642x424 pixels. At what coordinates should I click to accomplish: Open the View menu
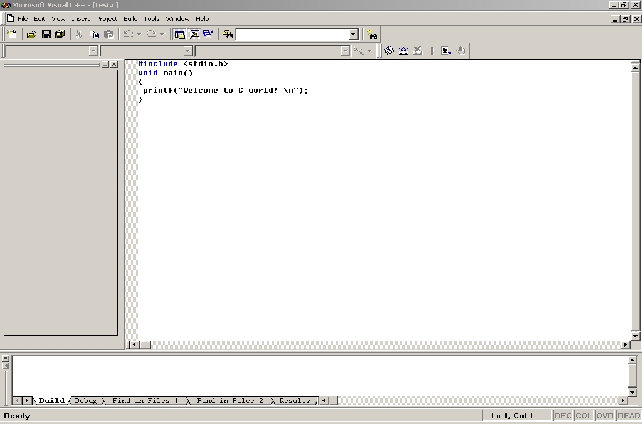coord(58,19)
